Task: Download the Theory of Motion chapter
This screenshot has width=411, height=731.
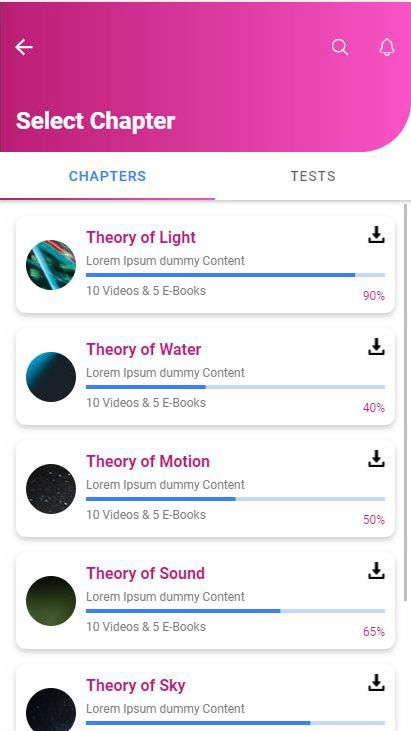Action: (x=376, y=459)
